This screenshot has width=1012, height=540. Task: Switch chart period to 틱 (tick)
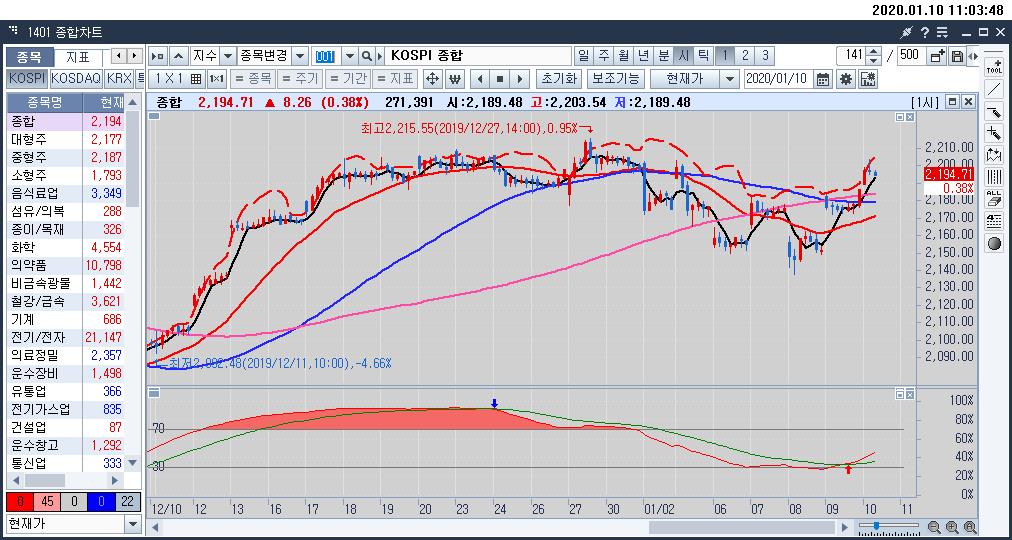703,55
